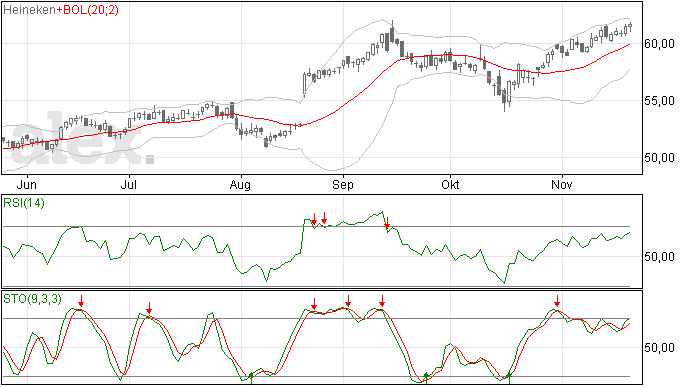Click the Sep month label on time axis
The width and height of the screenshot is (690, 387).
(x=343, y=184)
